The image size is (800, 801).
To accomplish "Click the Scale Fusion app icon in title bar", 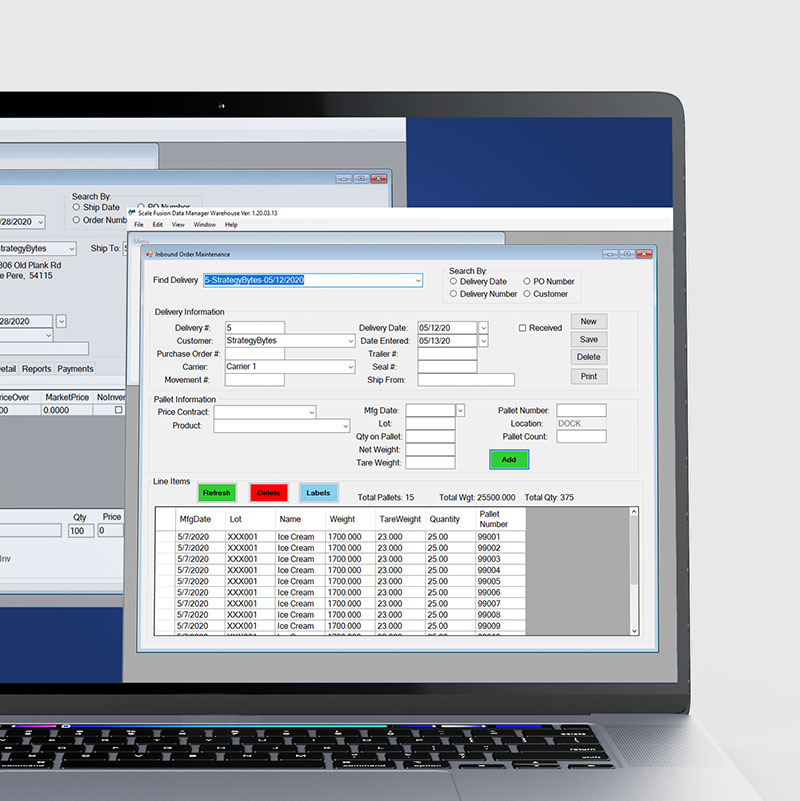I will 132,213.
